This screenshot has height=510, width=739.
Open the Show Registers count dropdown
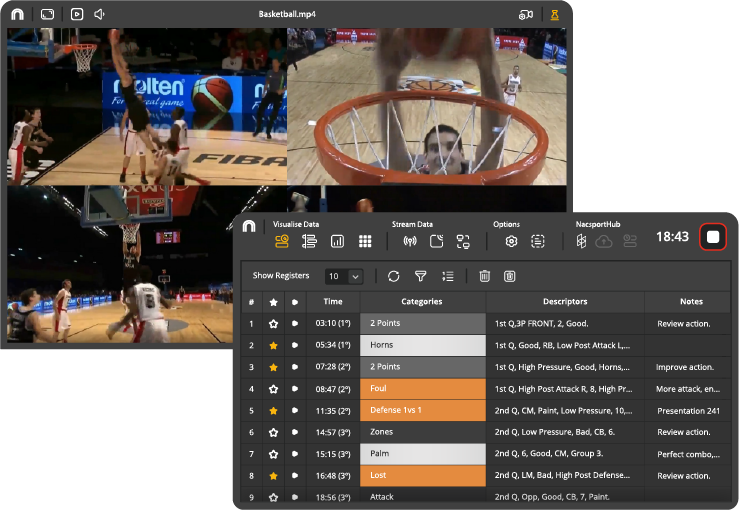(344, 276)
